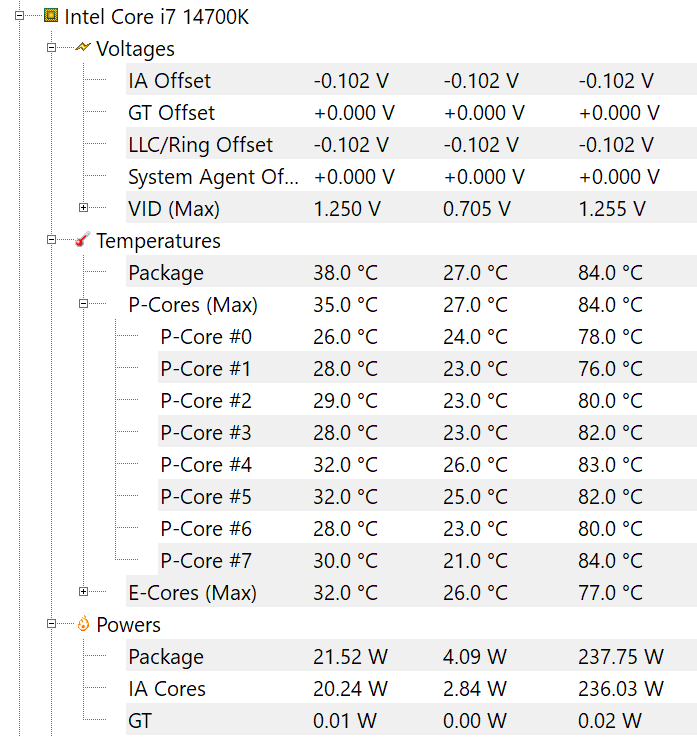Select the LLC/Ring Offset row
The width and height of the screenshot is (697, 737).
click(200, 145)
